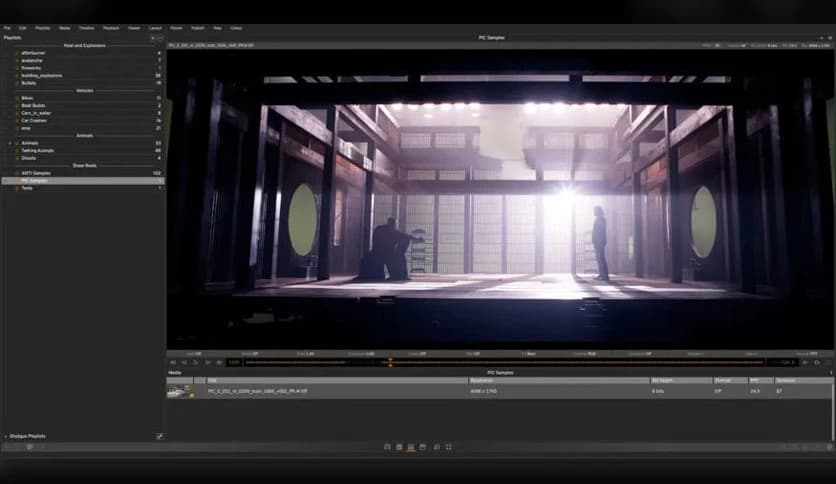Select the Bikes playlist
Image resolution: width=836 pixels, height=484 pixels.
tap(27, 98)
